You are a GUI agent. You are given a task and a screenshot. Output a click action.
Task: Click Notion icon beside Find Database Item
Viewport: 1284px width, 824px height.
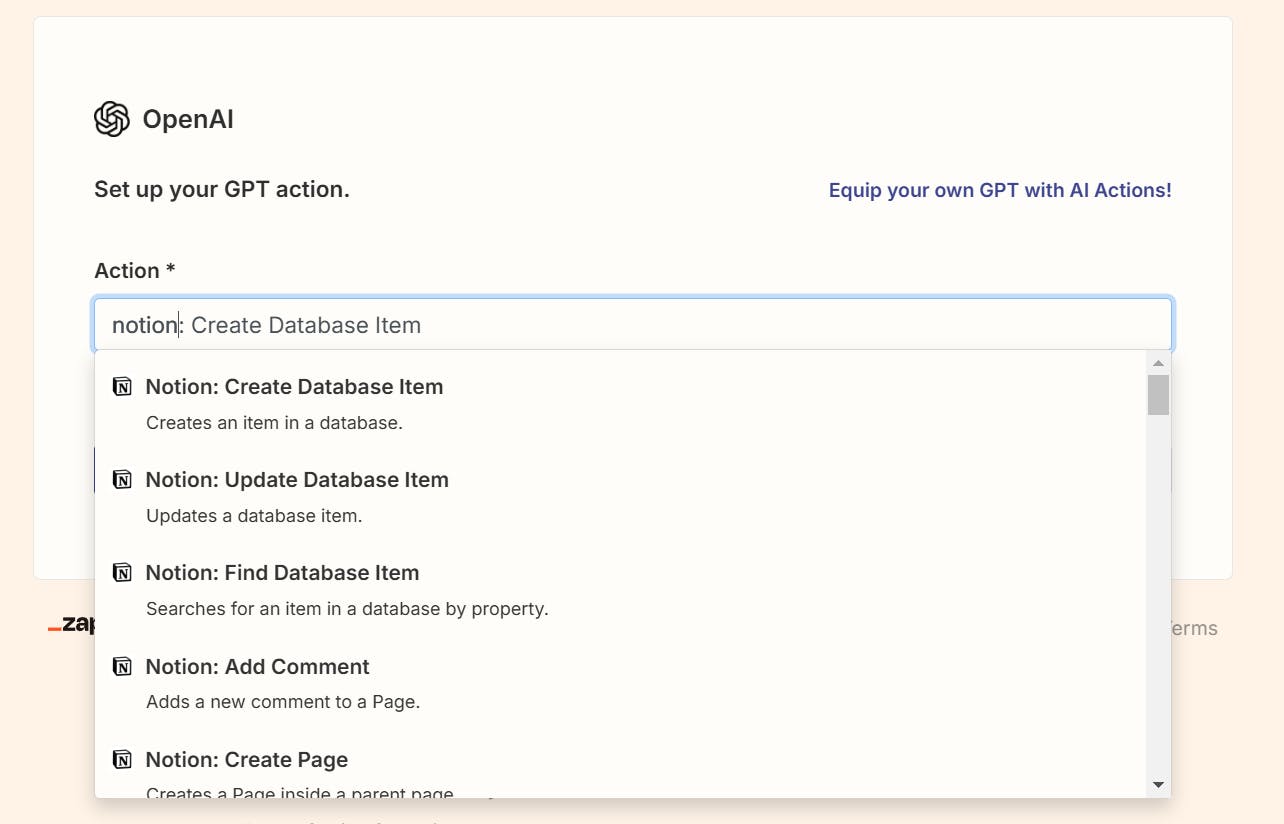point(122,573)
